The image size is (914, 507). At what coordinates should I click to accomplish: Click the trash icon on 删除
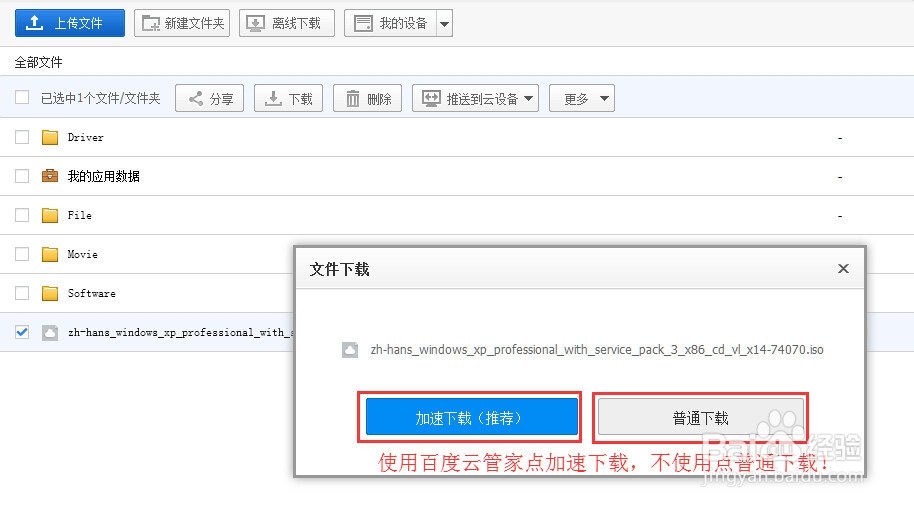[x=353, y=98]
